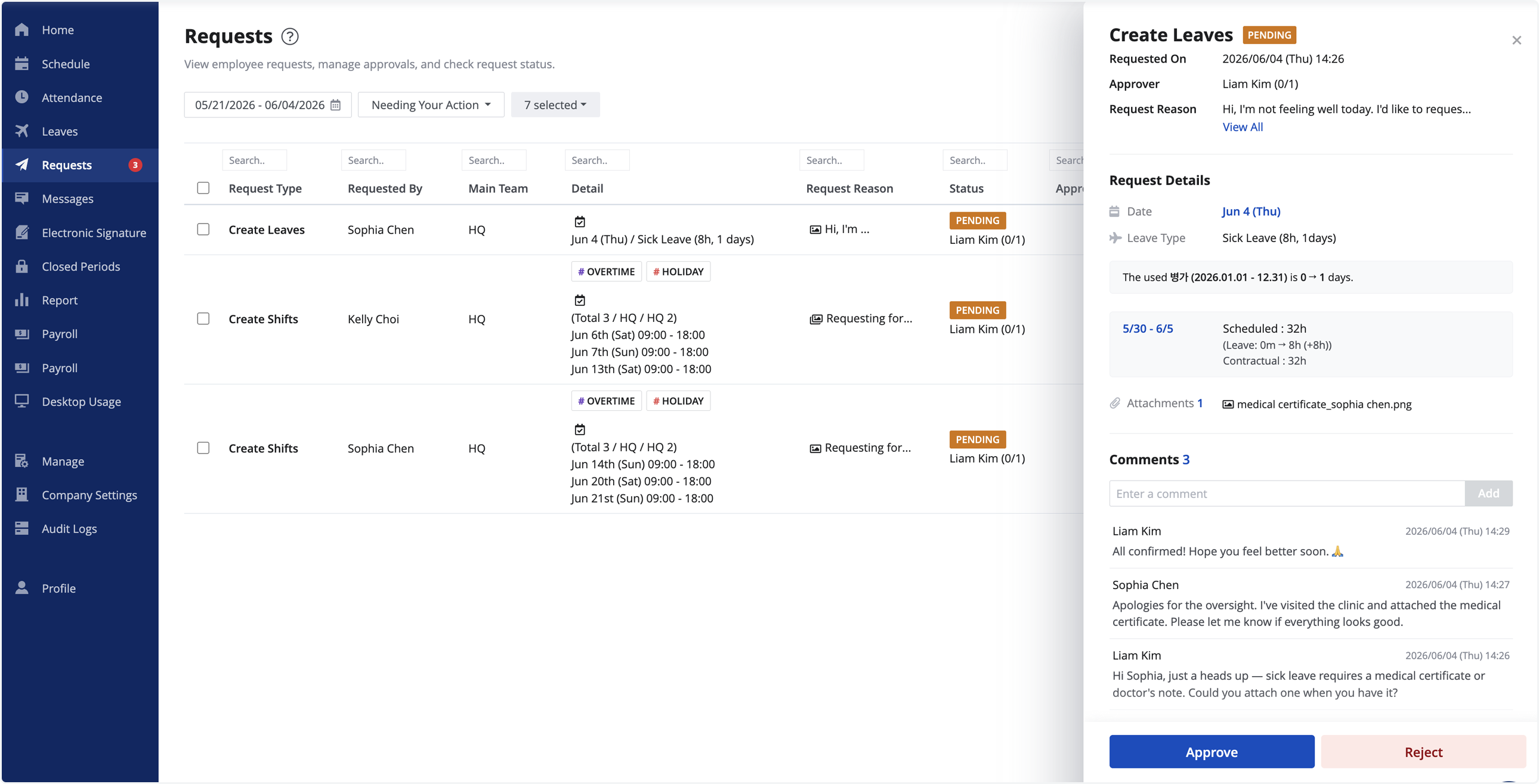Click the Manage settings icon in sidebar

(x=22, y=461)
